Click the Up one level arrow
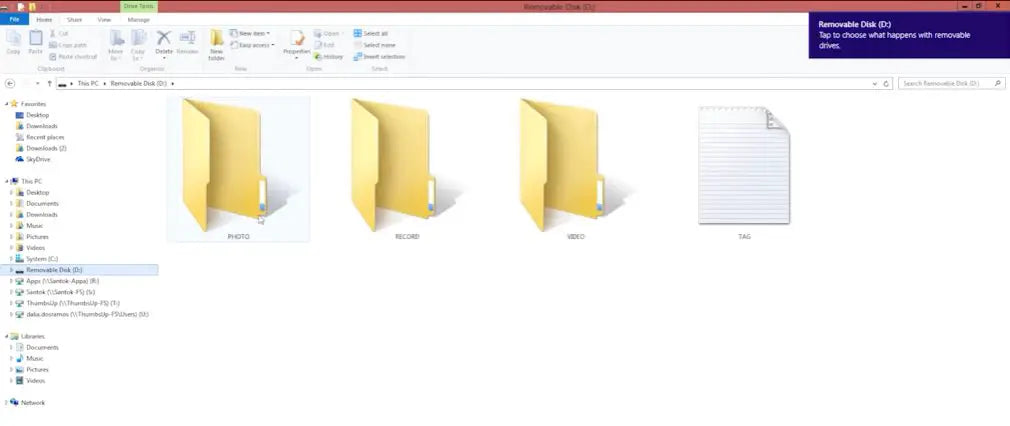Screen dimensions: 1010x426 (50, 84)
